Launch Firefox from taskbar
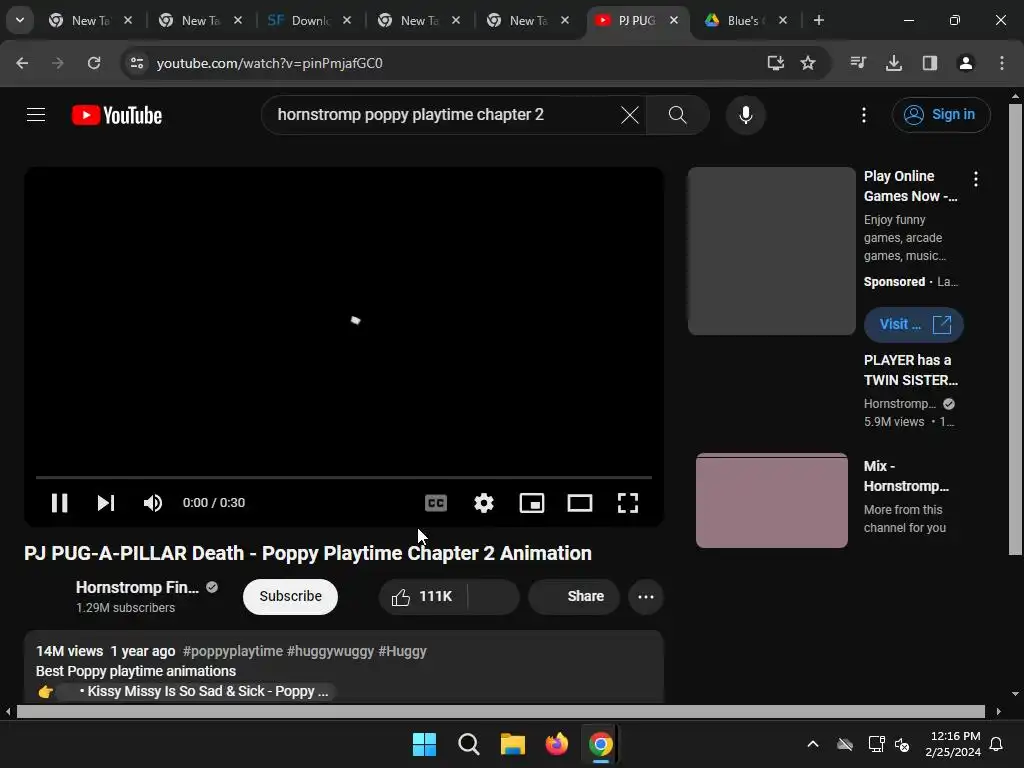The width and height of the screenshot is (1024, 768). [556, 744]
